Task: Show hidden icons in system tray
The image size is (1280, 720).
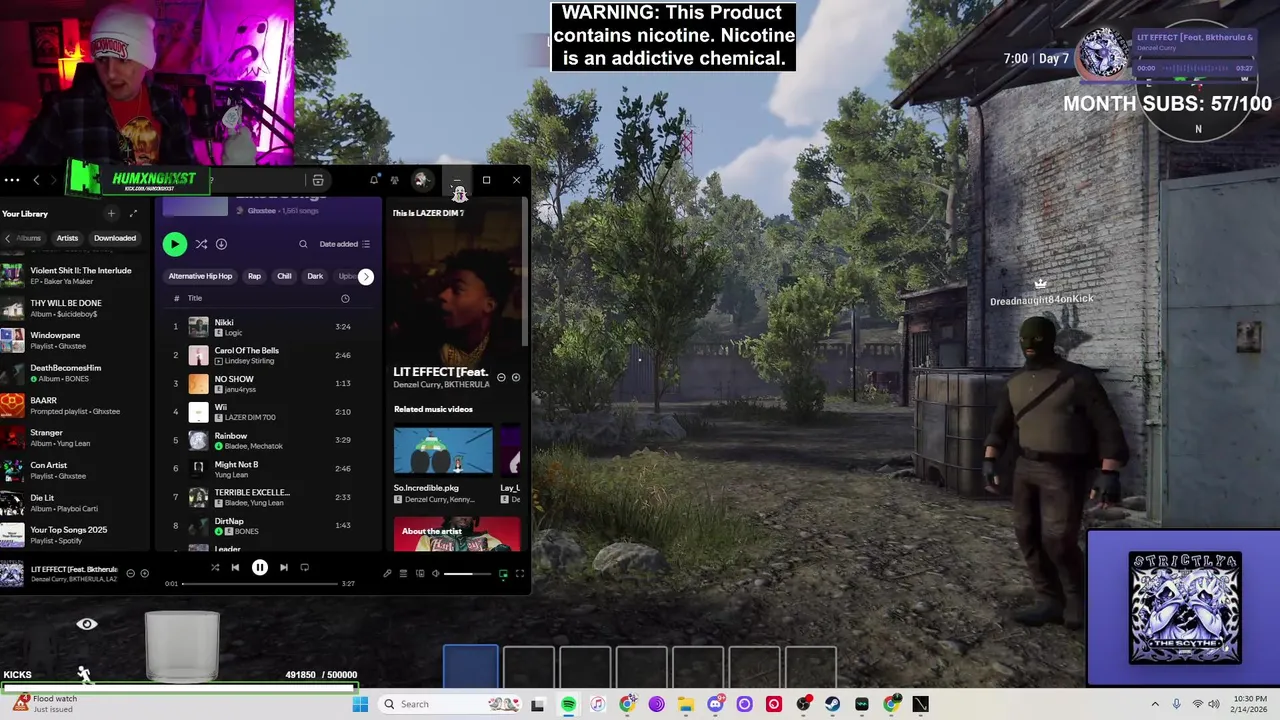Action: [x=1155, y=704]
